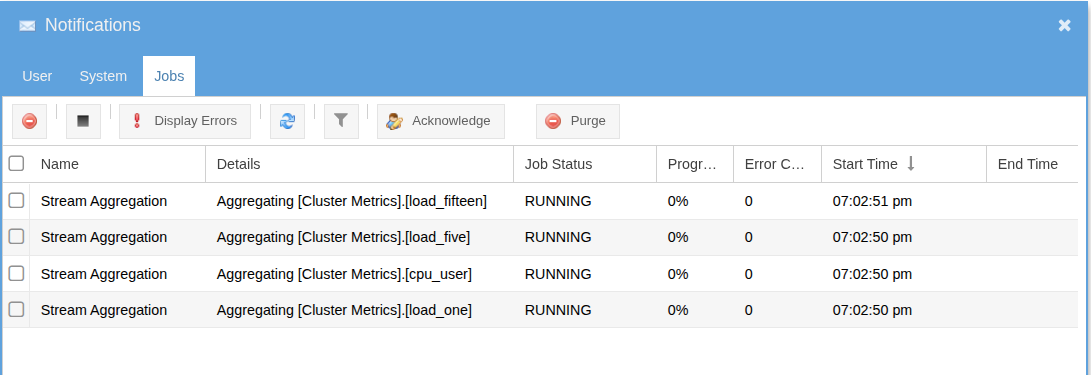
Task: Switch to the User tab
Action: tap(37, 76)
